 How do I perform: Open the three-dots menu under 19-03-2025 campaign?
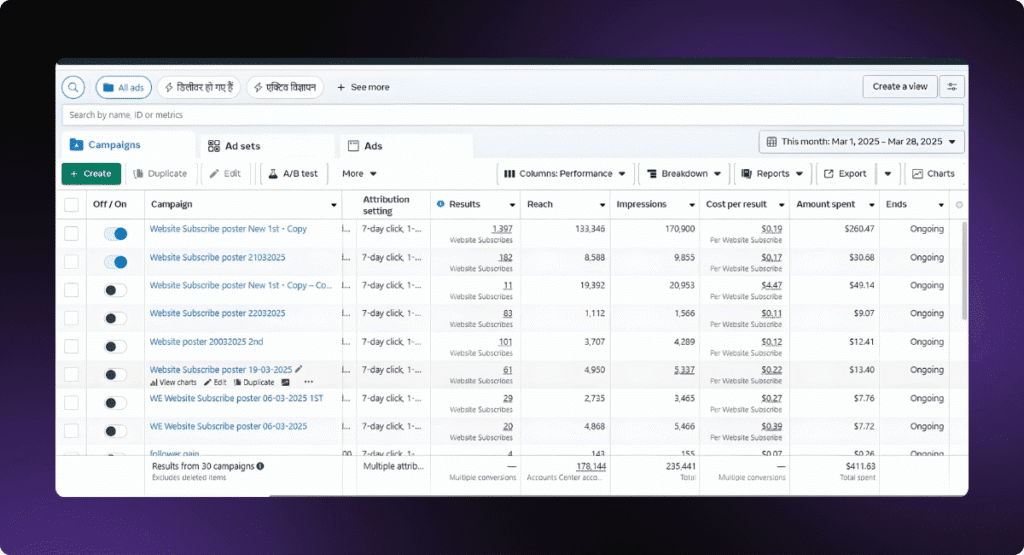[308, 382]
